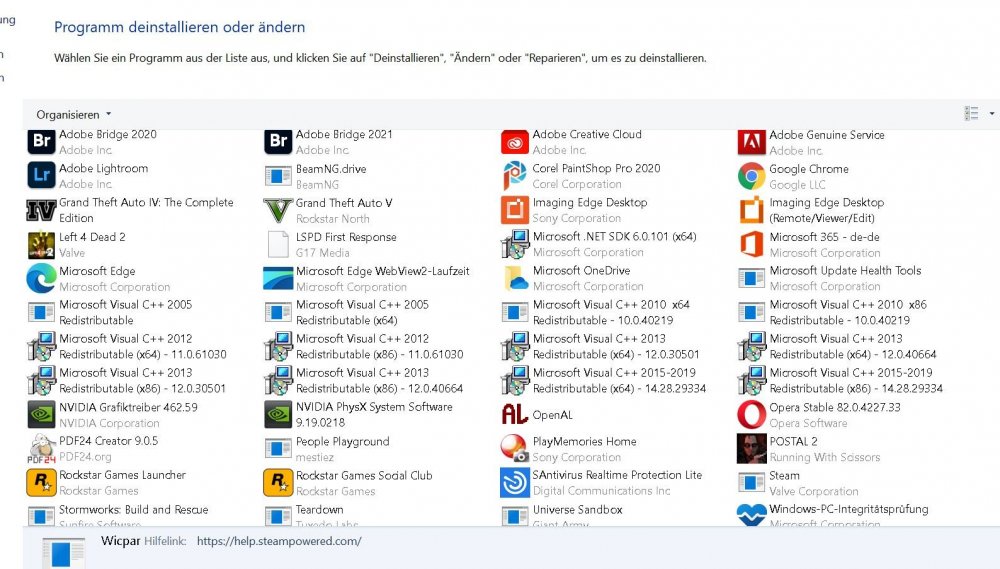Select the SAntivirus Realtime Protection Lite icon
Image resolution: width=1000 pixels, height=569 pixels.
[x=515, y=483]
